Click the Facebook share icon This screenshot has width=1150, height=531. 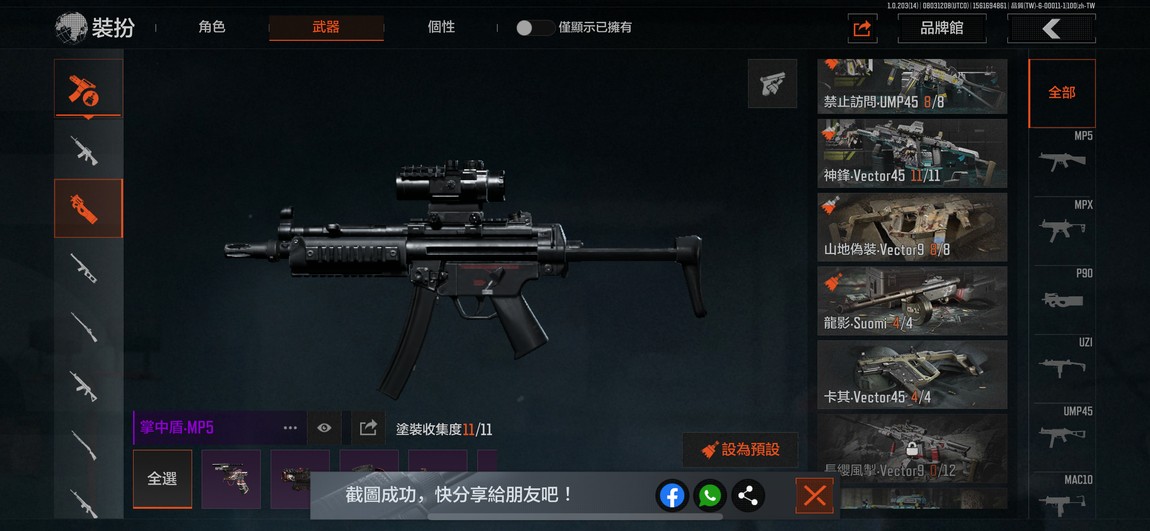pos(672,496)
